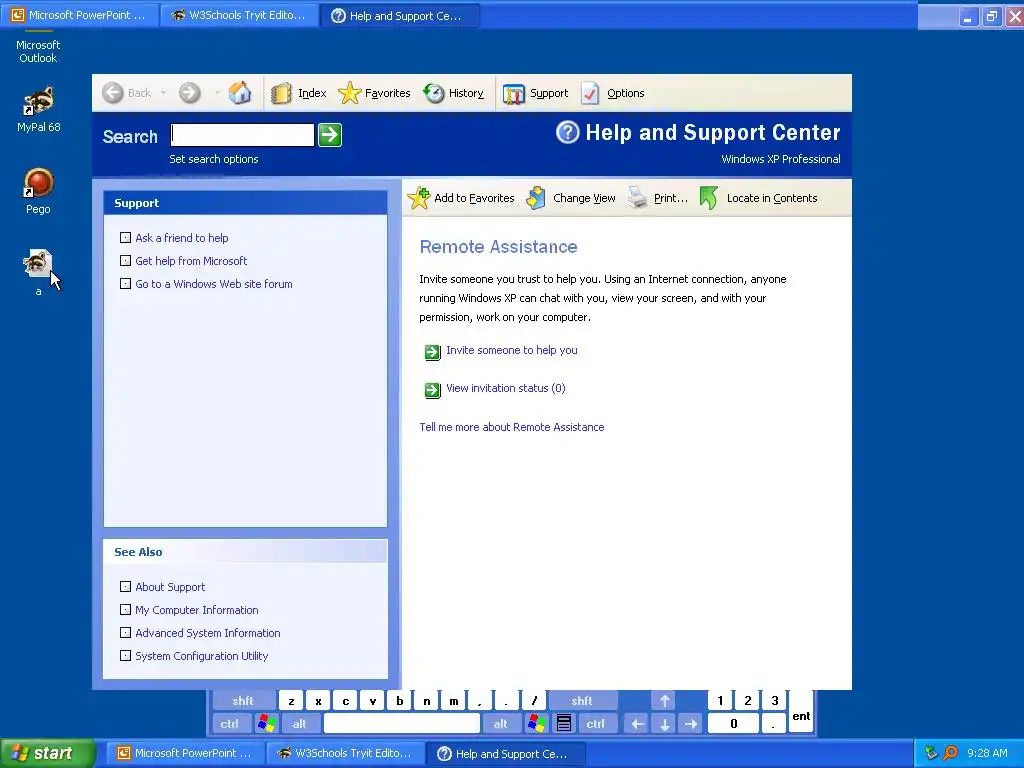
Task: Open Get help from Microsoft
Action: pos(191,261)
